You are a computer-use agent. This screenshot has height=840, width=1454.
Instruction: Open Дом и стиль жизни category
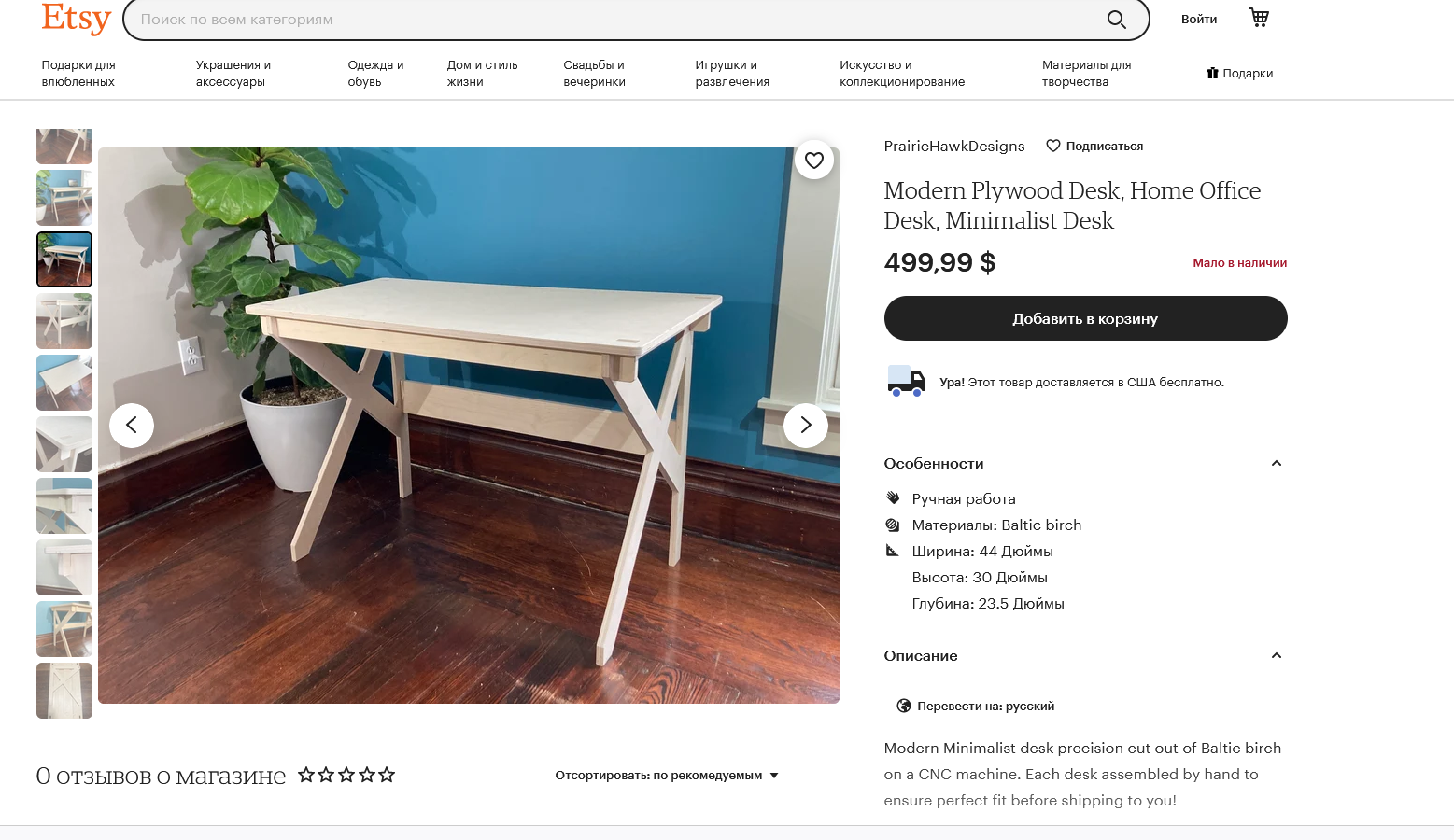click(x=482, y=74)
